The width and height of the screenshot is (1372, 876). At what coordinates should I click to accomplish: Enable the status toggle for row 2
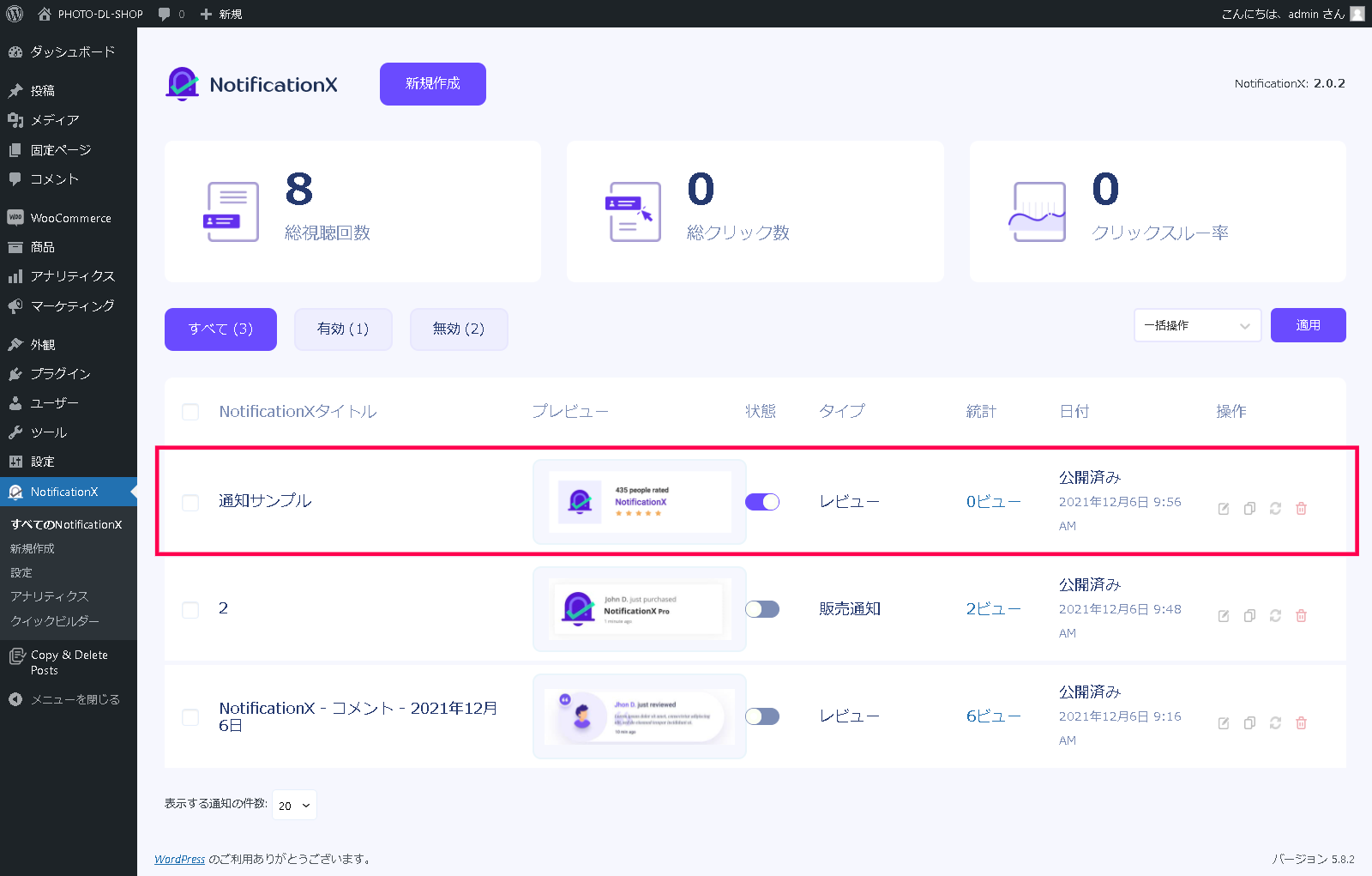pyautogui.click(x=762, y=609)
